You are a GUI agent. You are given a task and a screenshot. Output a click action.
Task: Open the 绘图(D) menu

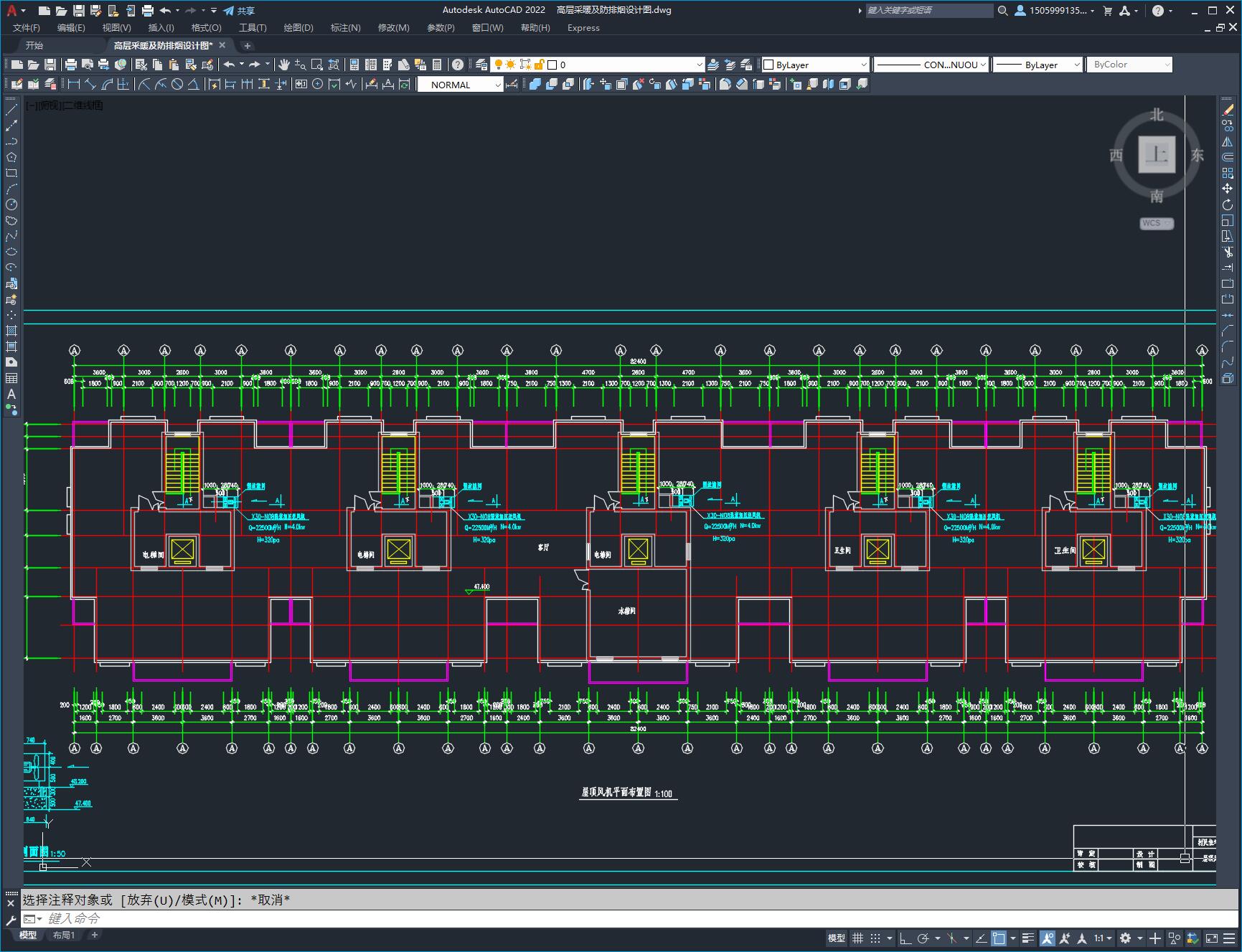point(298,28)
